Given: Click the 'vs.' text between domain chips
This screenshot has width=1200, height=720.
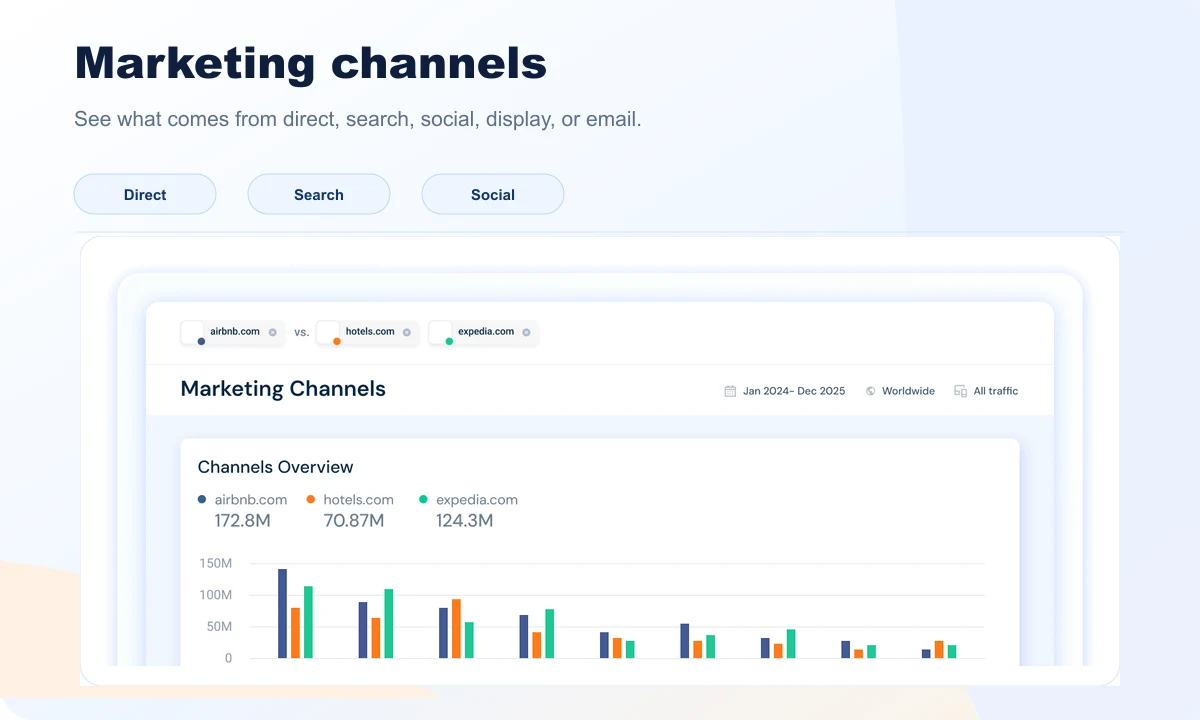Looking at the screenshot, I should (302, 333).
